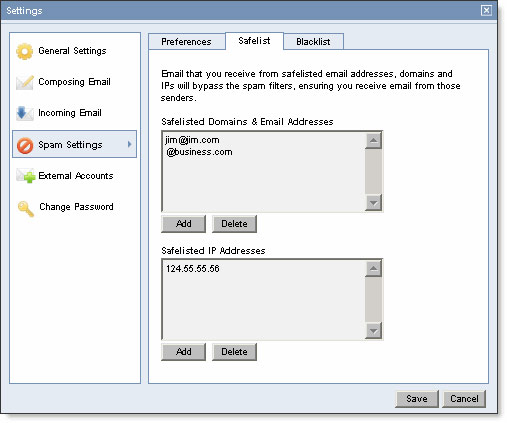Click the External Accounts envelope plus icon
This screenshot has height=423, width=507.
26,176
